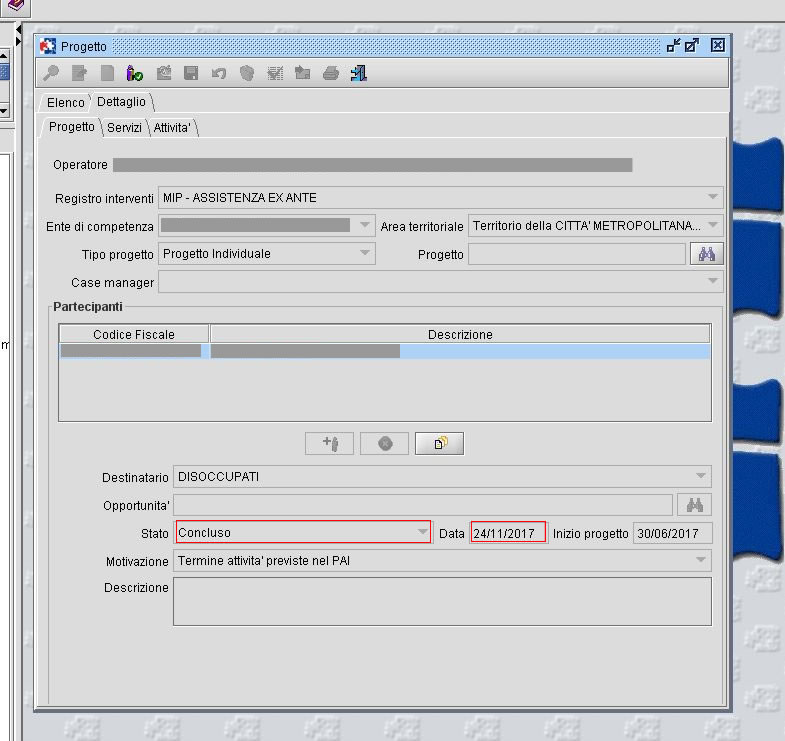The image size is (785, 741).
Task: Click the shield toolbar icon
Action: tap(247, 74)
